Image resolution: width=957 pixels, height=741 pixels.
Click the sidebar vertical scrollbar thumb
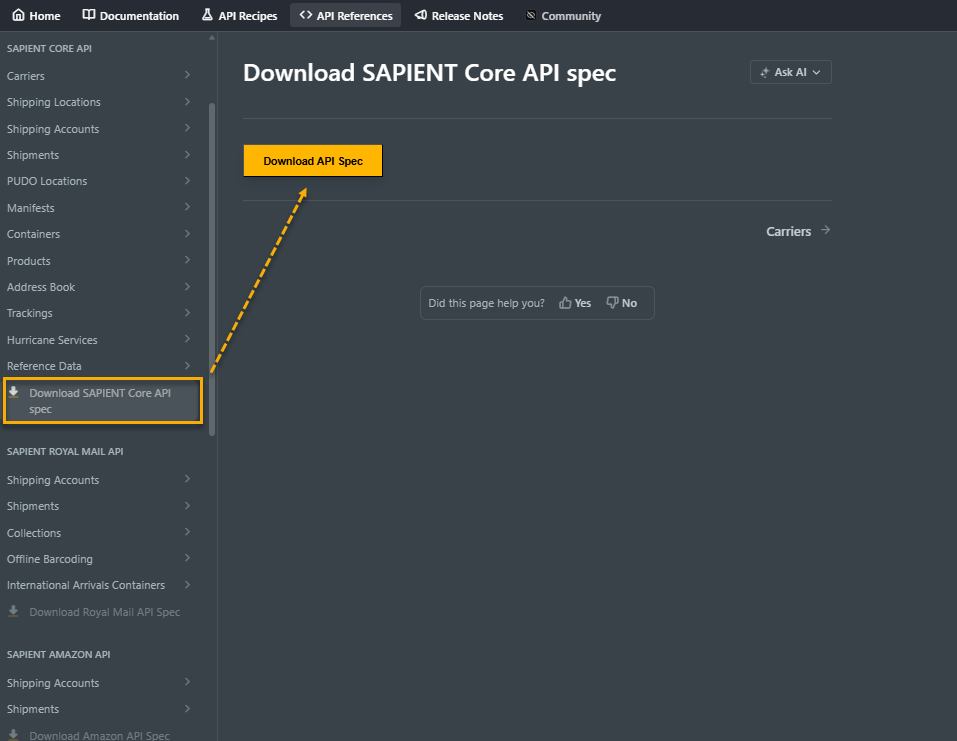(212, 269)
